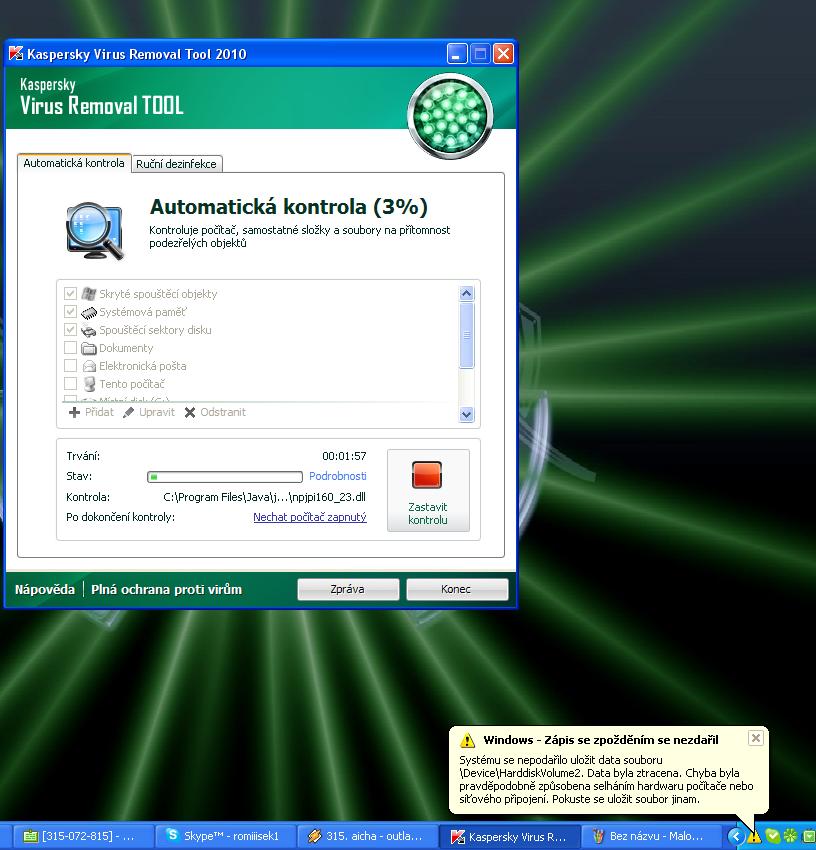This screenshot has width=816, height=850.
Task: Expand hidden tray icons with the arrow
Action: click(x=736, y=836)
